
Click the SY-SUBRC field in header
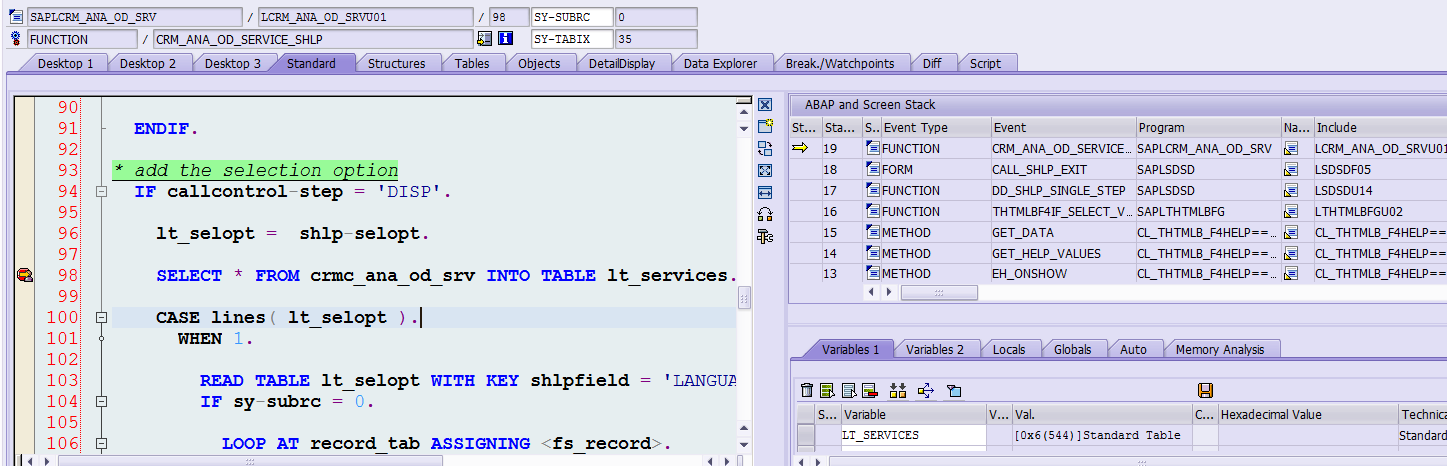click(571, 17)
